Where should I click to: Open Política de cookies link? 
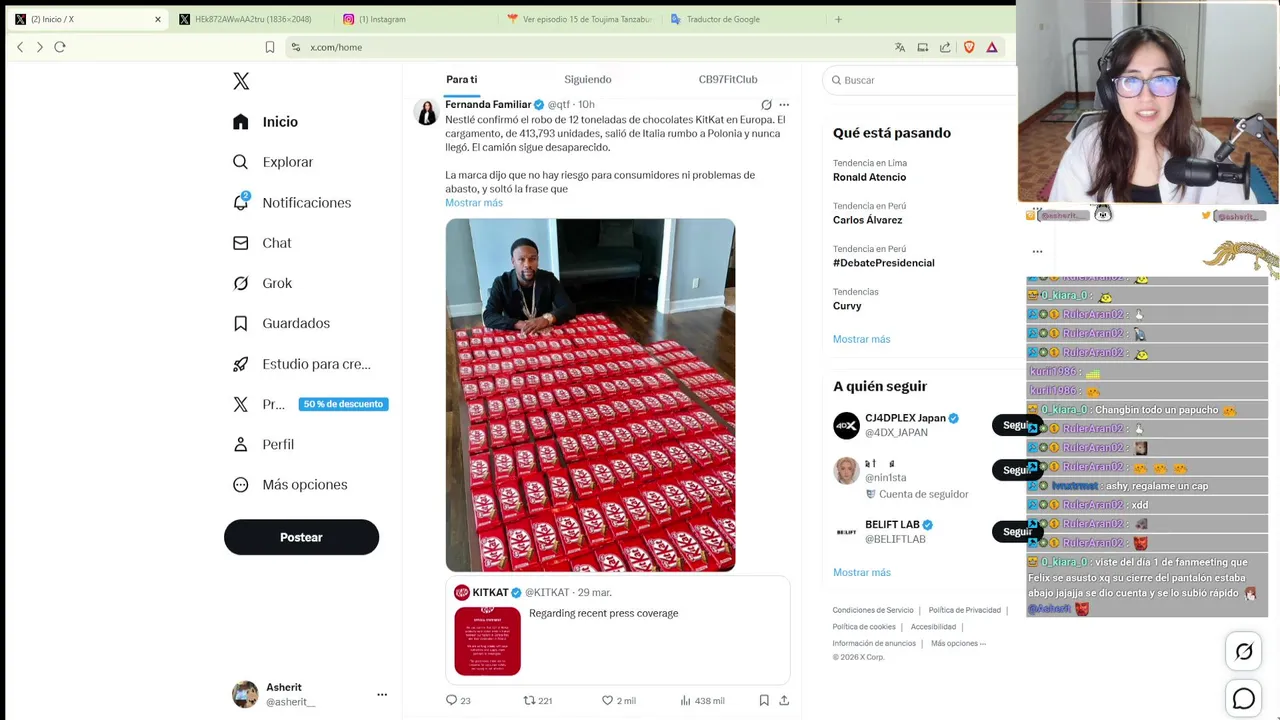[864, 627]
